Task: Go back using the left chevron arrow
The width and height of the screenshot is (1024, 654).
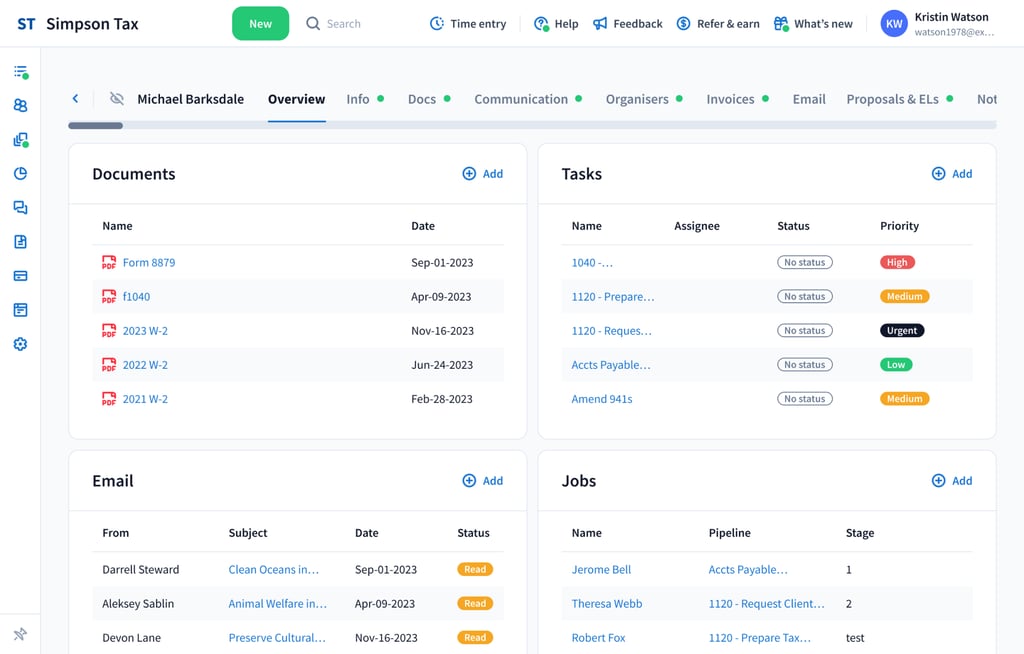Action: point(75,99)
